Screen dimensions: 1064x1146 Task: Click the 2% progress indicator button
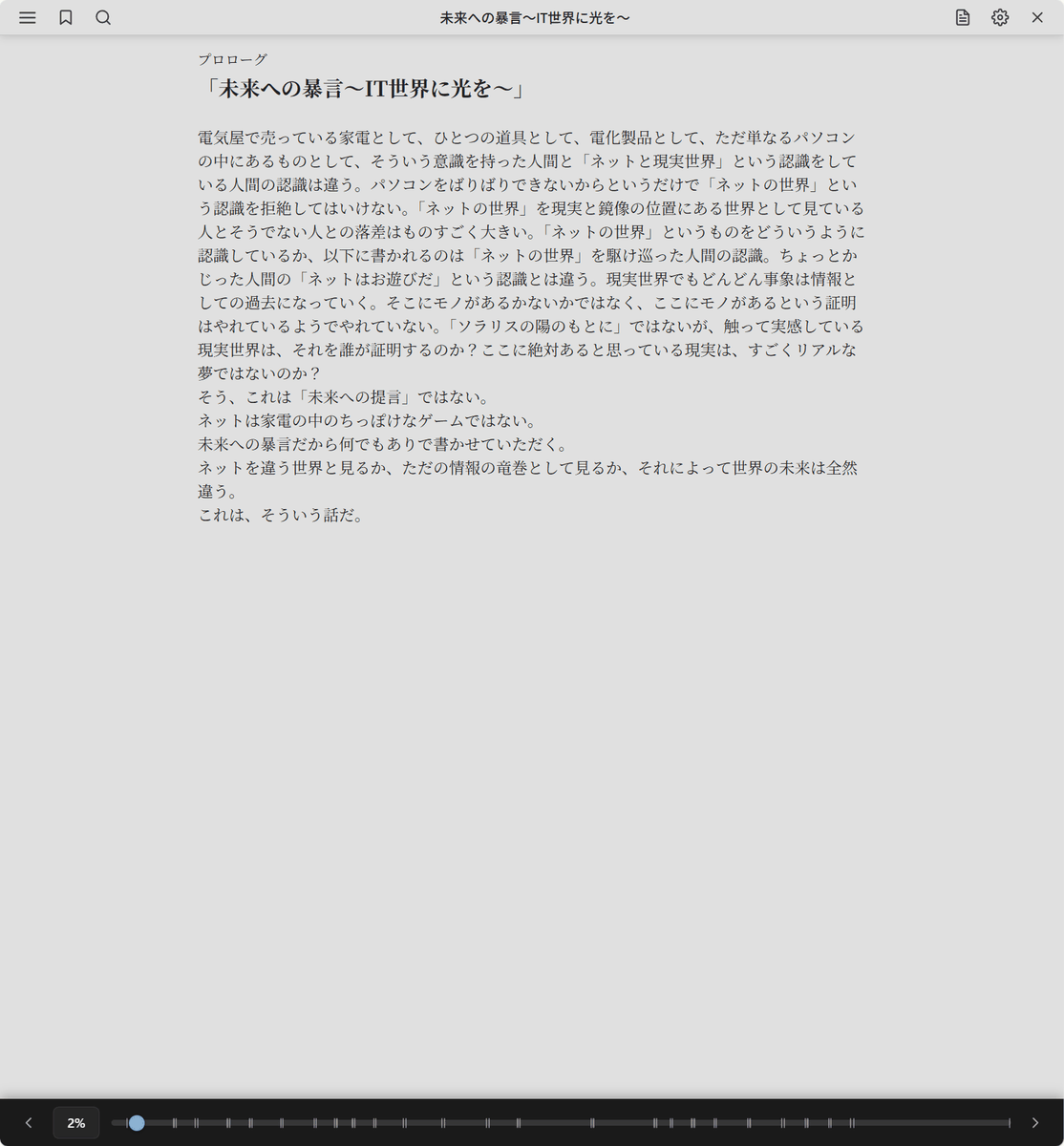tap(76, 1123)
